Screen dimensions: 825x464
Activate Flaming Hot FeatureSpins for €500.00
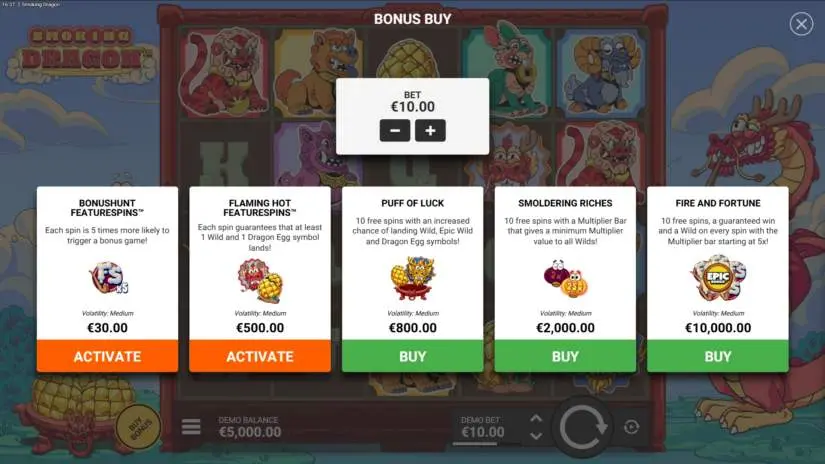(260, 356)
